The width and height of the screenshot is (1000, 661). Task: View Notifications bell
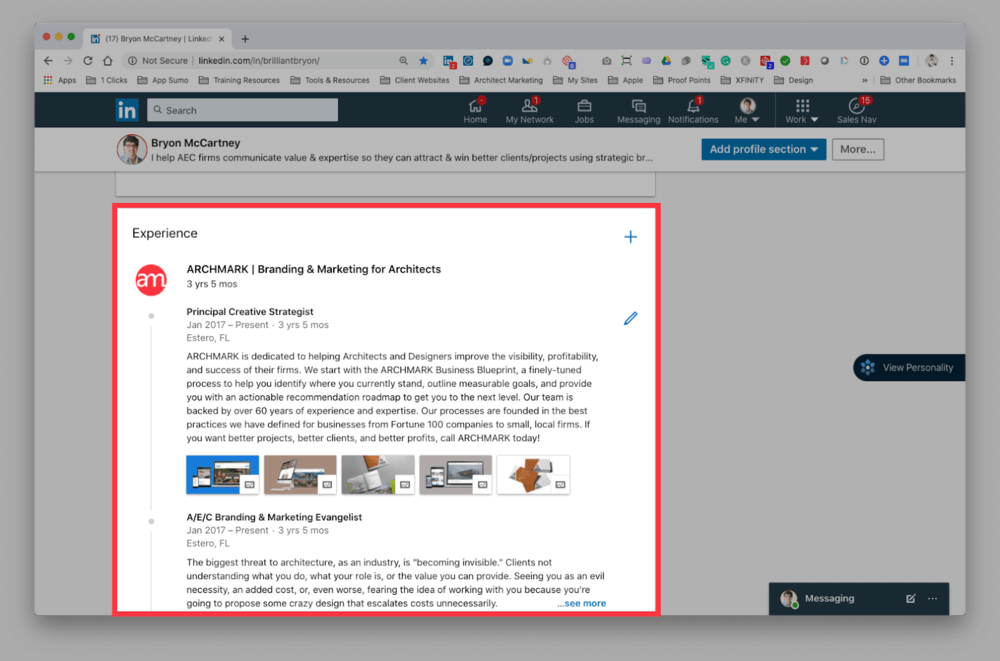pyautogui.click(x=693, y=110)
